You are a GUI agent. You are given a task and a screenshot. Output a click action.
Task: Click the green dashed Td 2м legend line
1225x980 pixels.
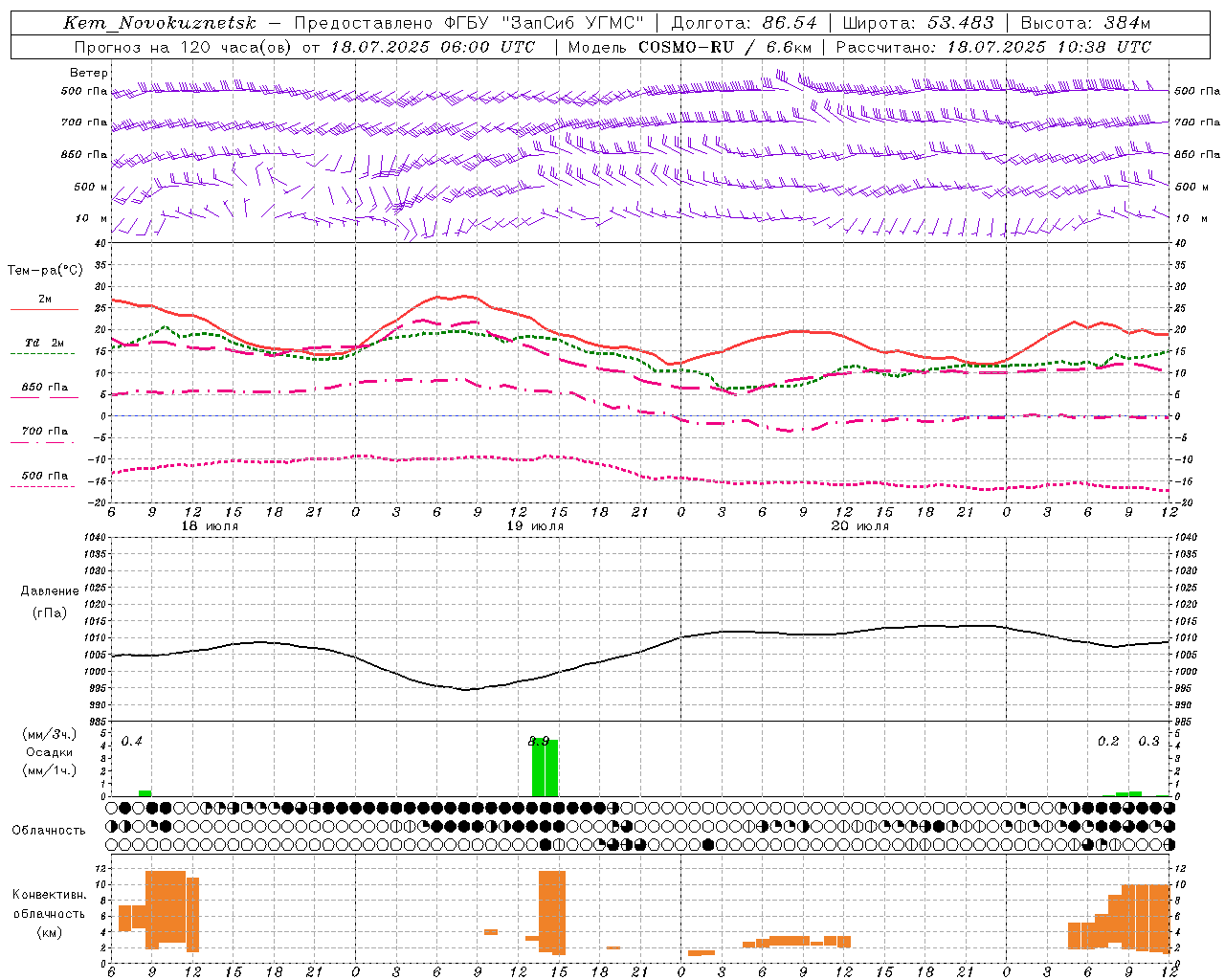pos(44,354)
